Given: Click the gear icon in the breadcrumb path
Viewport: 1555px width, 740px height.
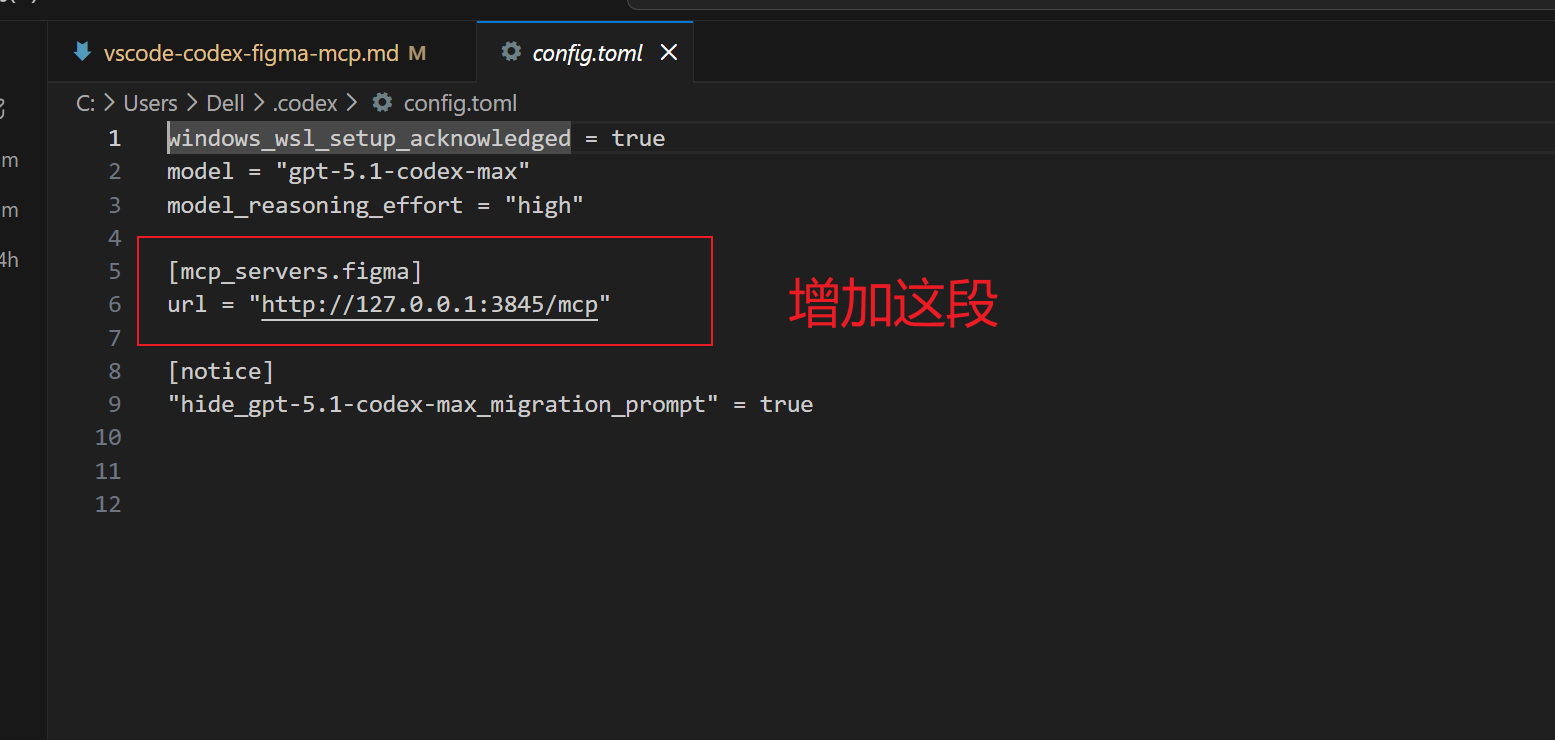Looking at the screenshot, I should pos(382,103).
